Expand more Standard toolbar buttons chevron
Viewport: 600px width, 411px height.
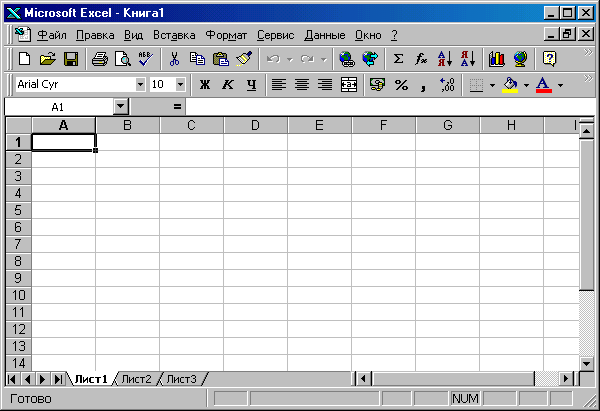pos(588,52)
